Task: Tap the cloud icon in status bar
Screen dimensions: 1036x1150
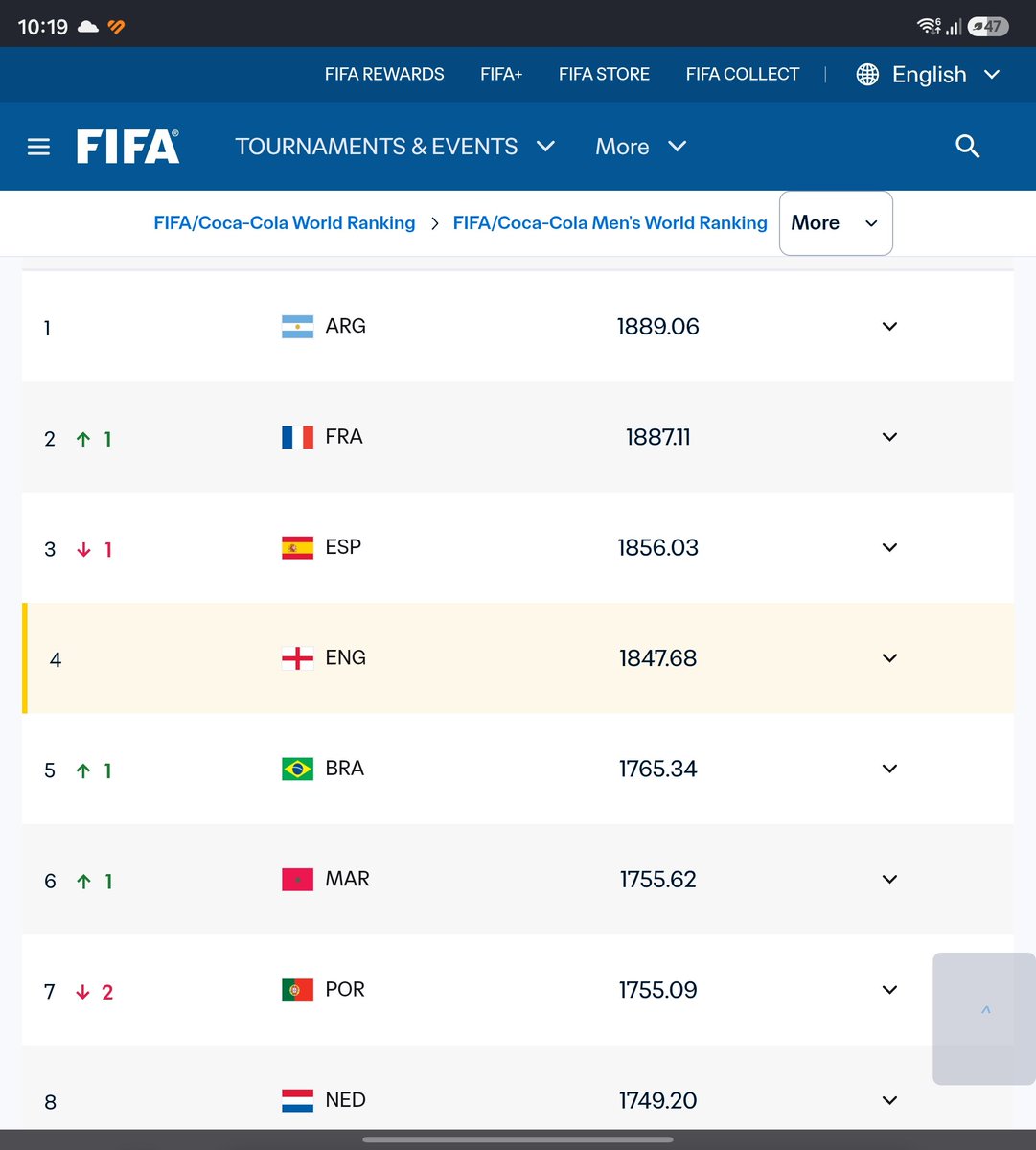Action: click(87, 27)
